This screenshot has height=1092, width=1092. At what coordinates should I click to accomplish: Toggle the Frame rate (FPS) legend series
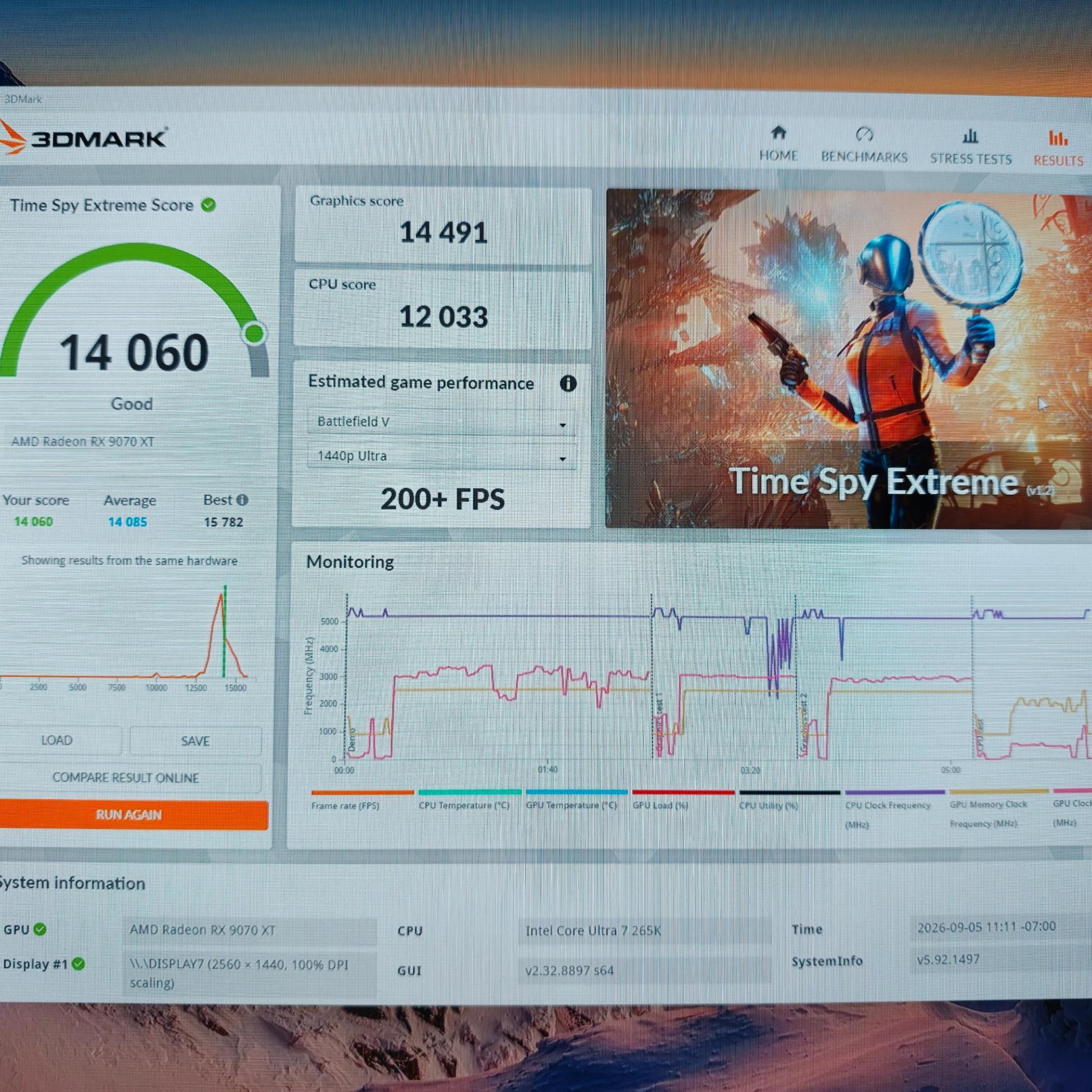362,800
